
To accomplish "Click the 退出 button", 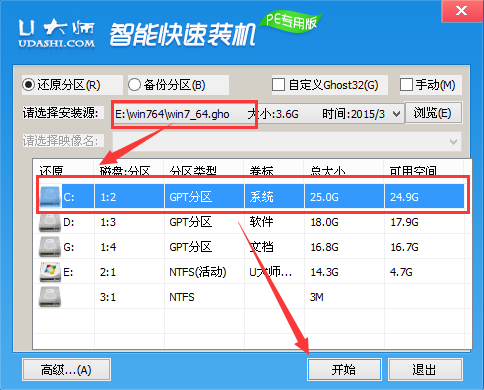I will 425,370.
